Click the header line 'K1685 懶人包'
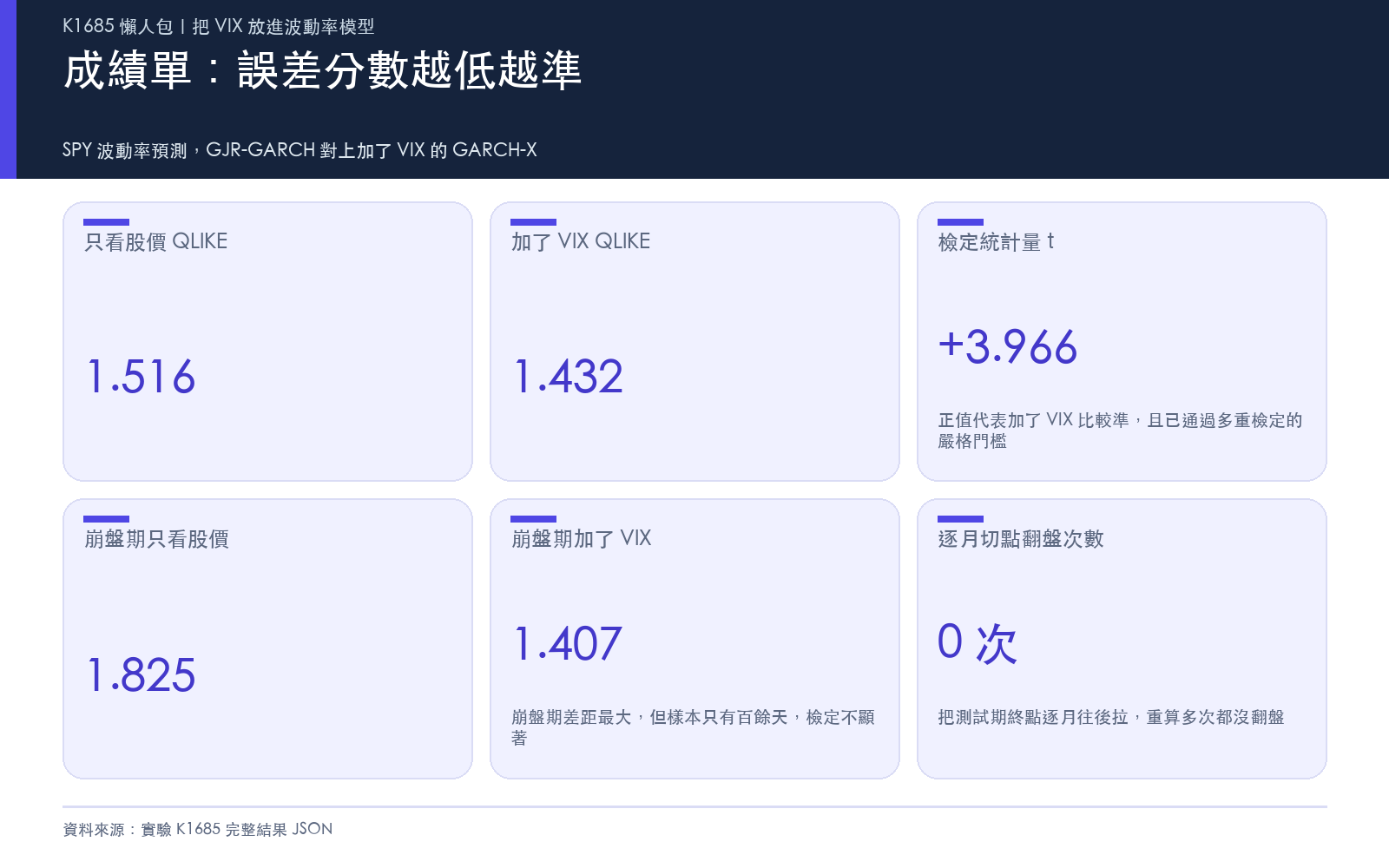The width and height of the screenshot is (1389, 868). (218, 26)
